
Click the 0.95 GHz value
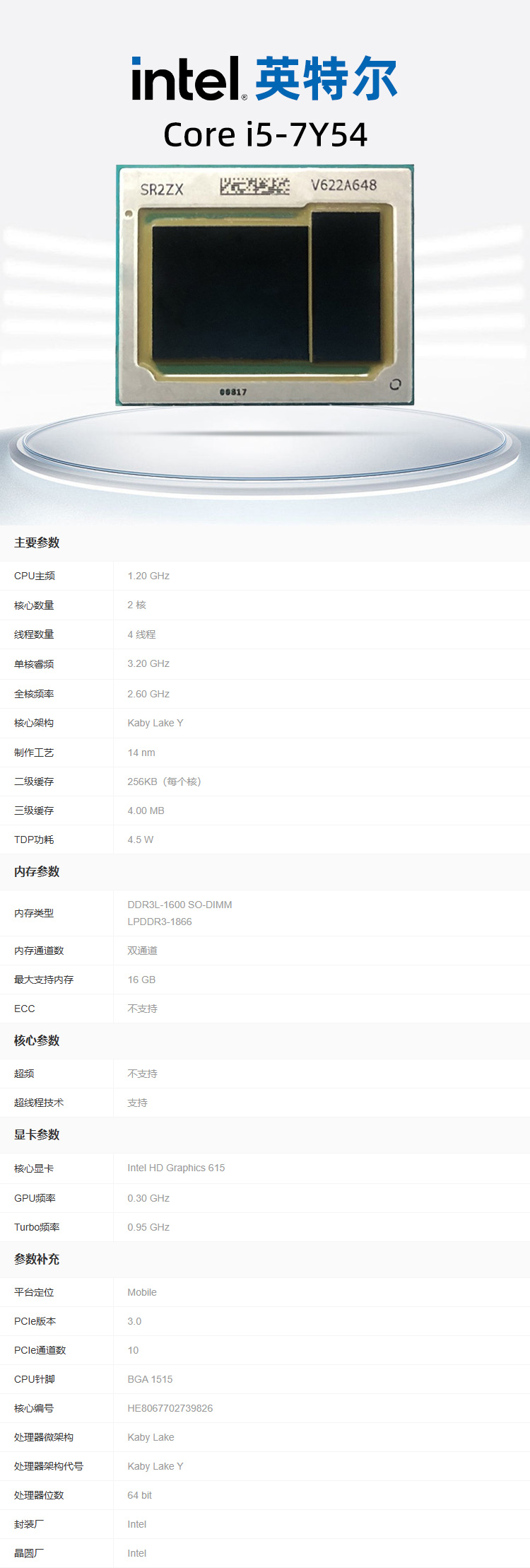(x=148, y=1227)
